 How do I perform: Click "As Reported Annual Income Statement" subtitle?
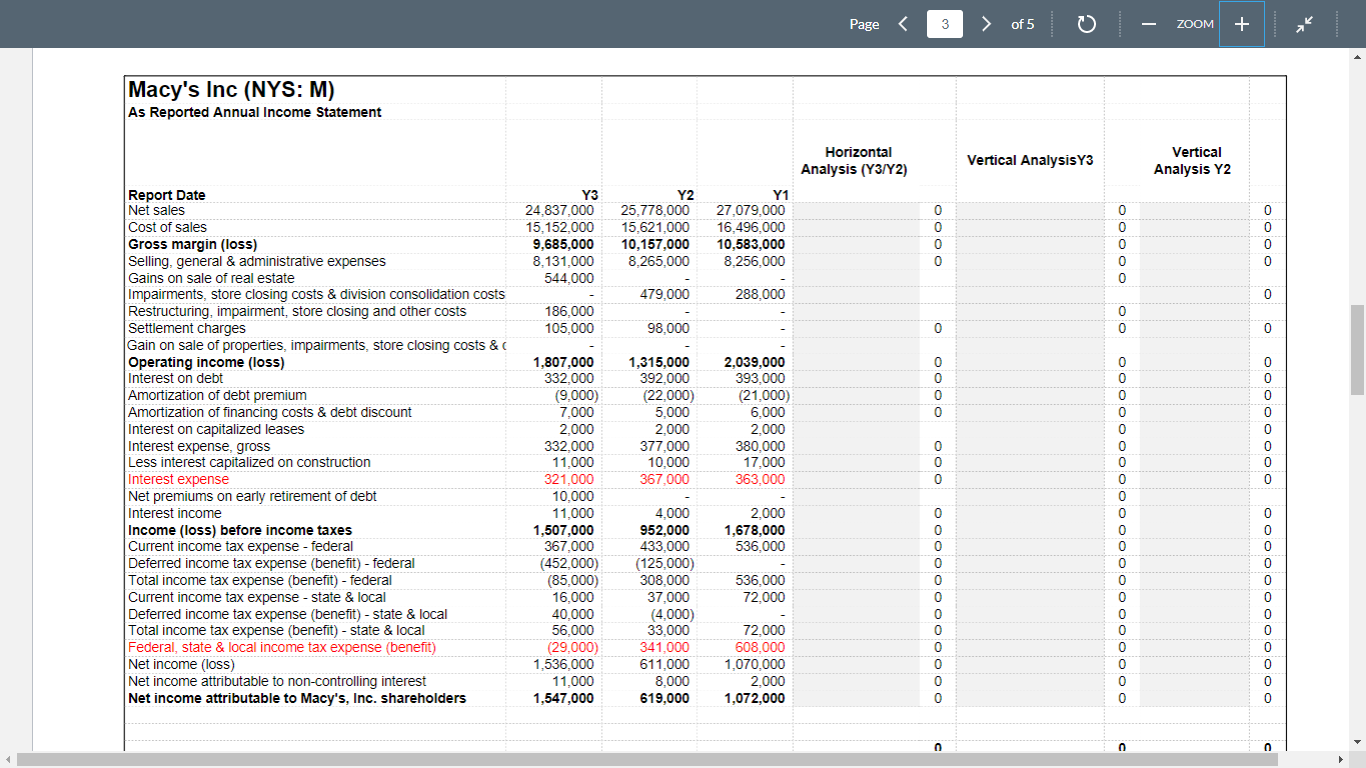click(254, 112)
